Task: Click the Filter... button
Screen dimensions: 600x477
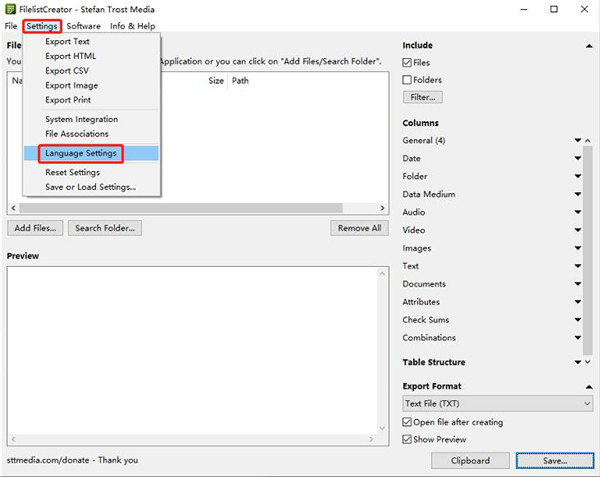Action: pos(423,98)
